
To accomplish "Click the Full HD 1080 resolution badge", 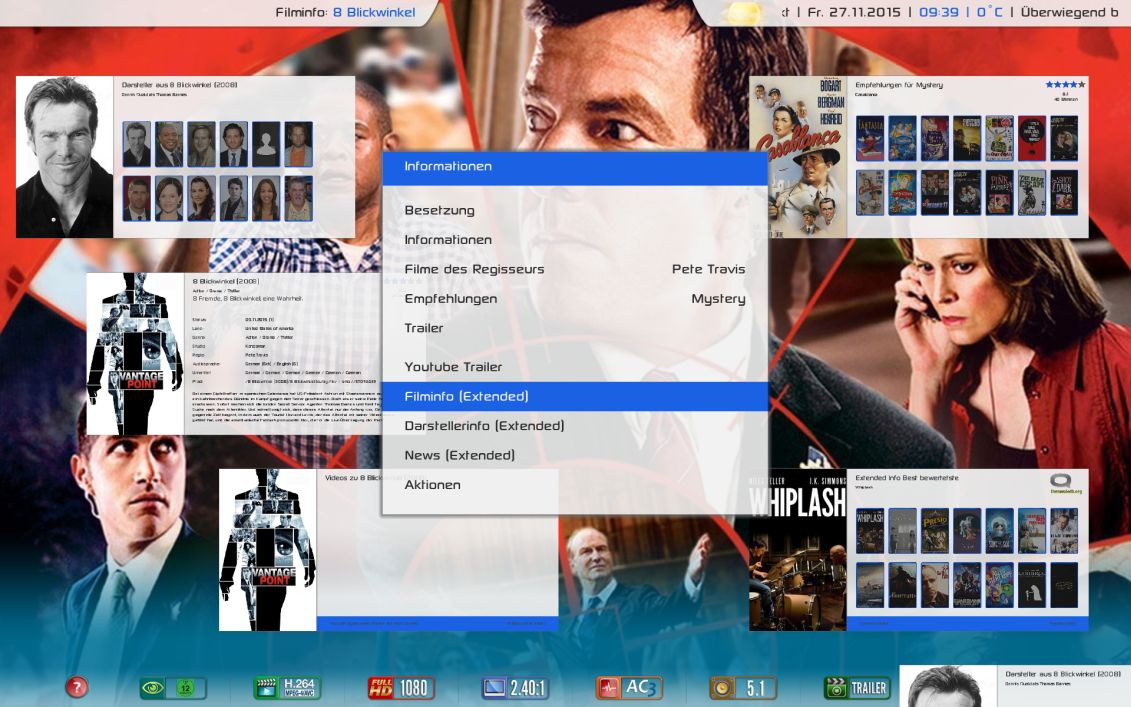I will (x=401, y=688).
